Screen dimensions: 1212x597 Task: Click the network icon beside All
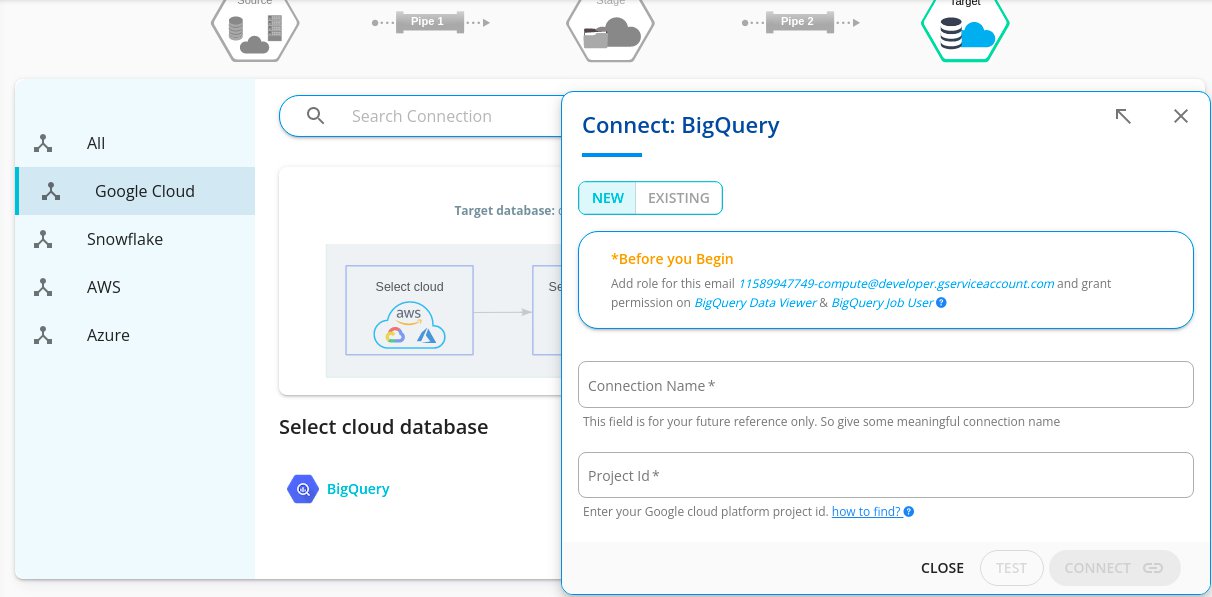click(43, 143)
